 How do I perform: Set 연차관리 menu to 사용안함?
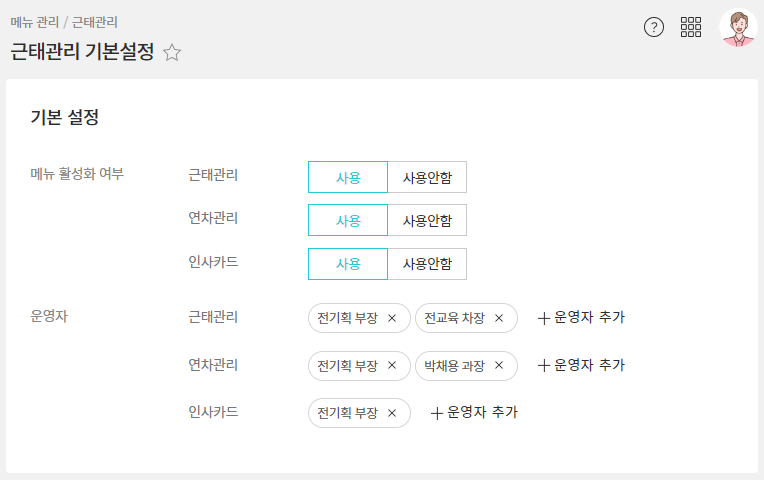click(x=427, y=221)
